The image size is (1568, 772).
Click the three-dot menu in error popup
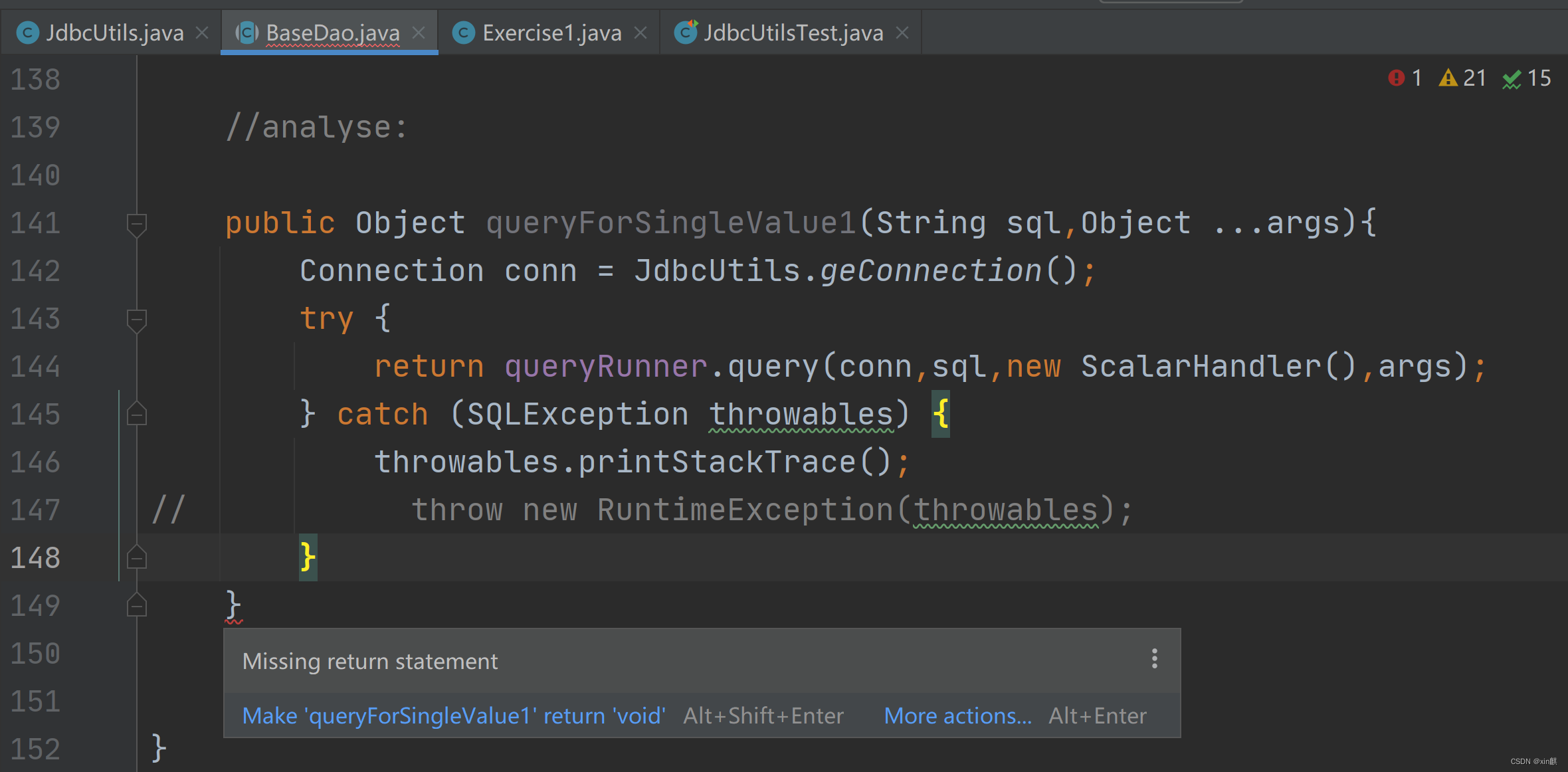(1155, 658)
